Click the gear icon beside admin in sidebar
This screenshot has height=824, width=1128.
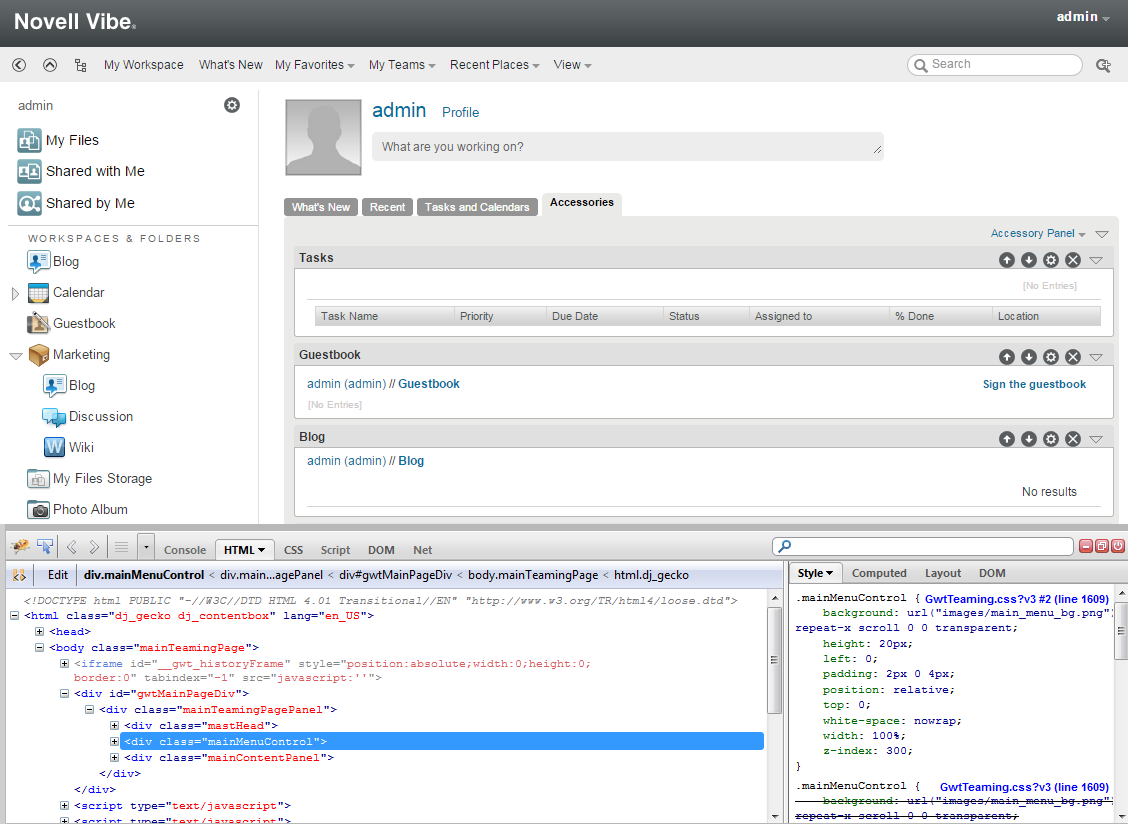click(x=232, y=105)
